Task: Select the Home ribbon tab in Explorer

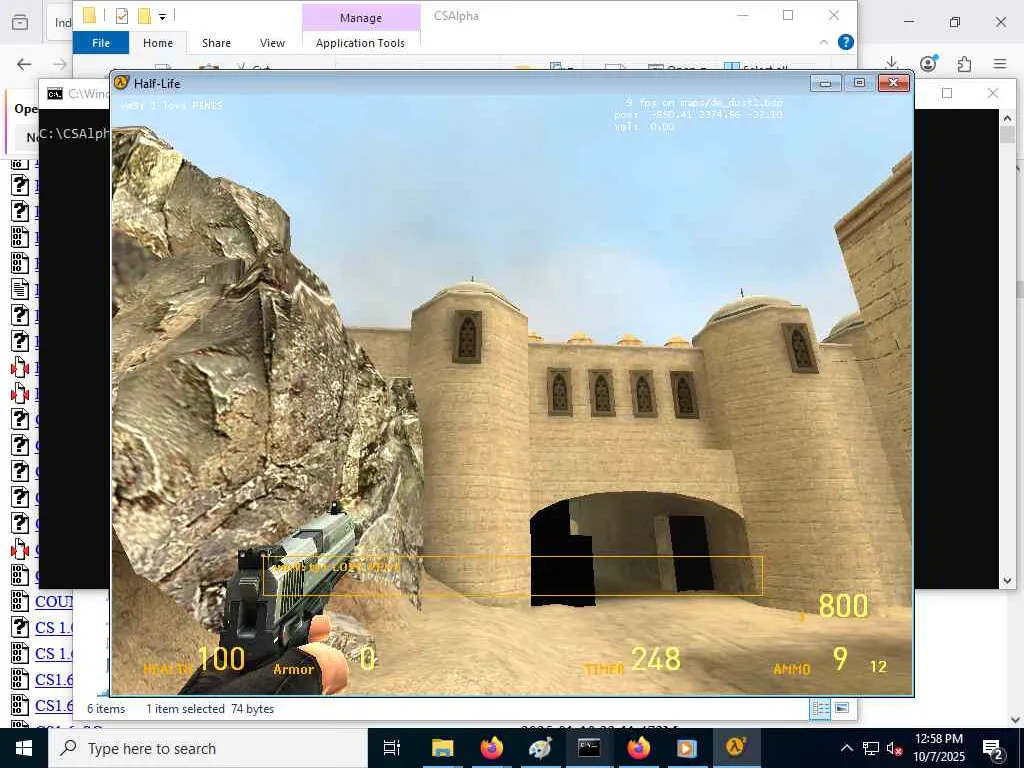Action: click(158, 43)
